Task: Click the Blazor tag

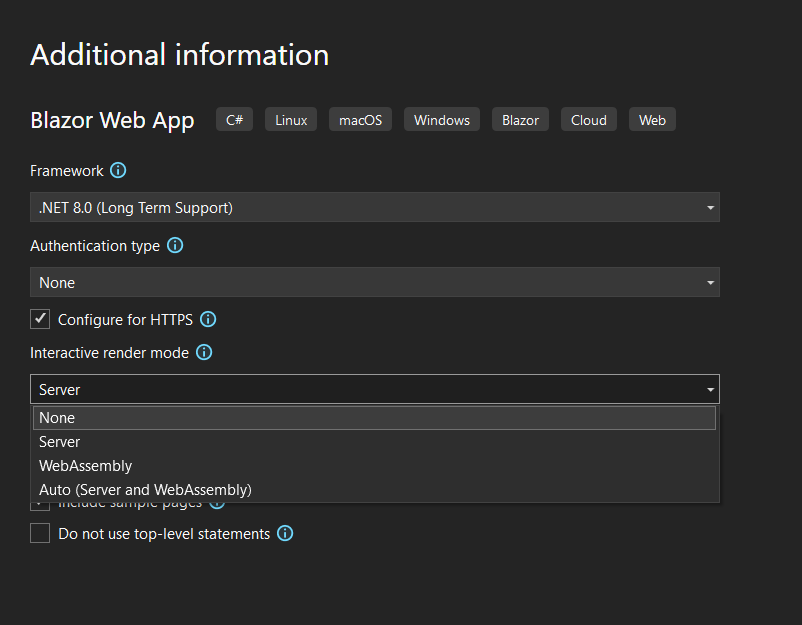Action: (x=520, y=119)
